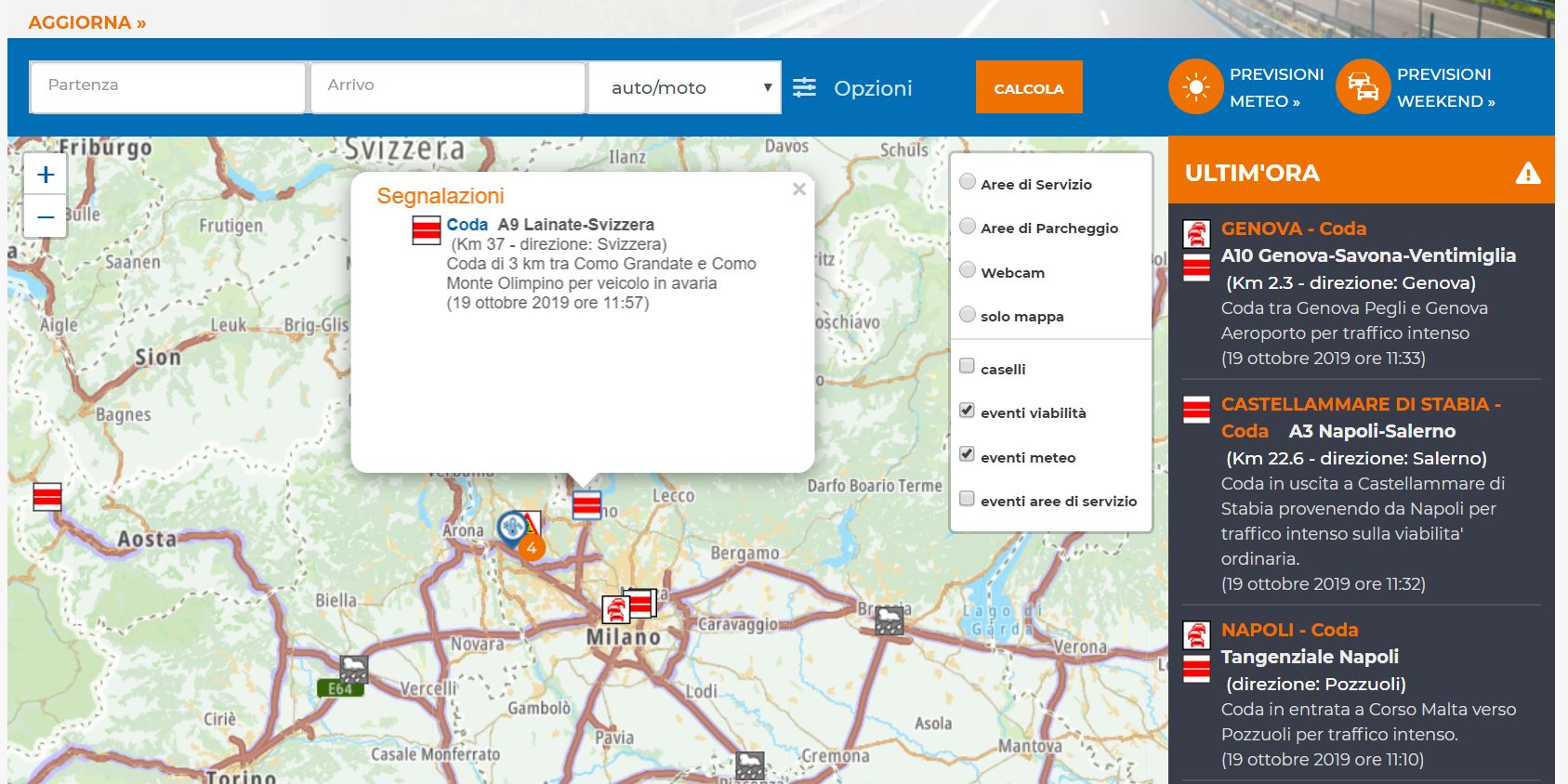Open the auto/moto vehicle dropdown
1568x784 pixels.
[x=685, y=87]
